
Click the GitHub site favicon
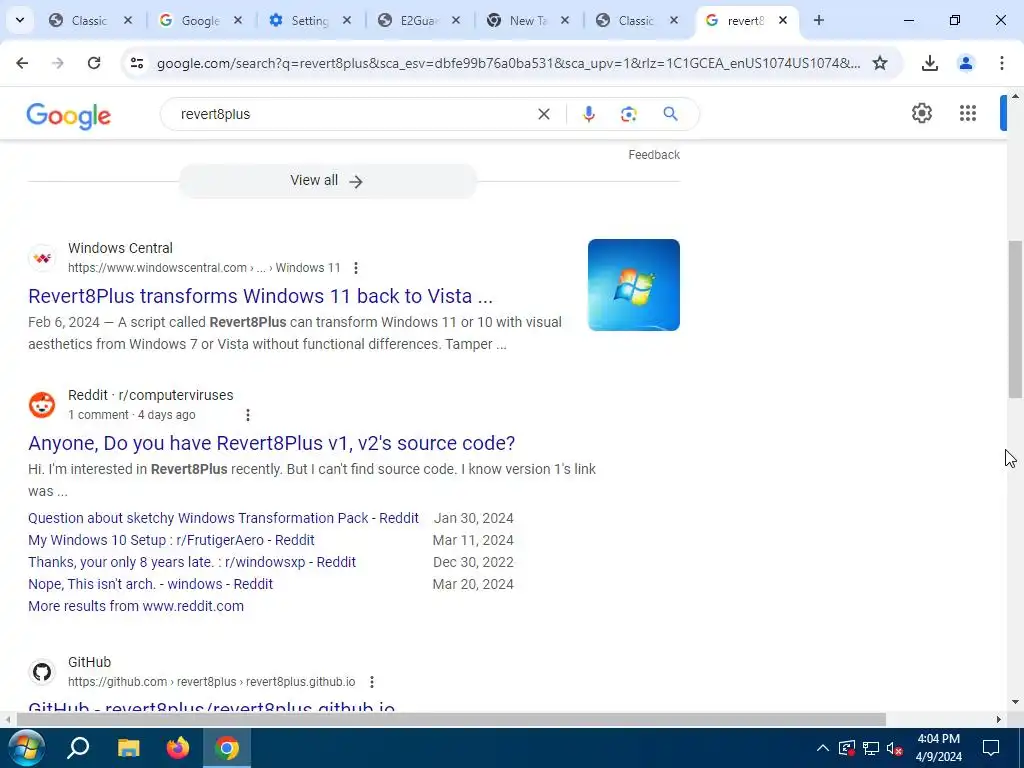pos(42,672)
